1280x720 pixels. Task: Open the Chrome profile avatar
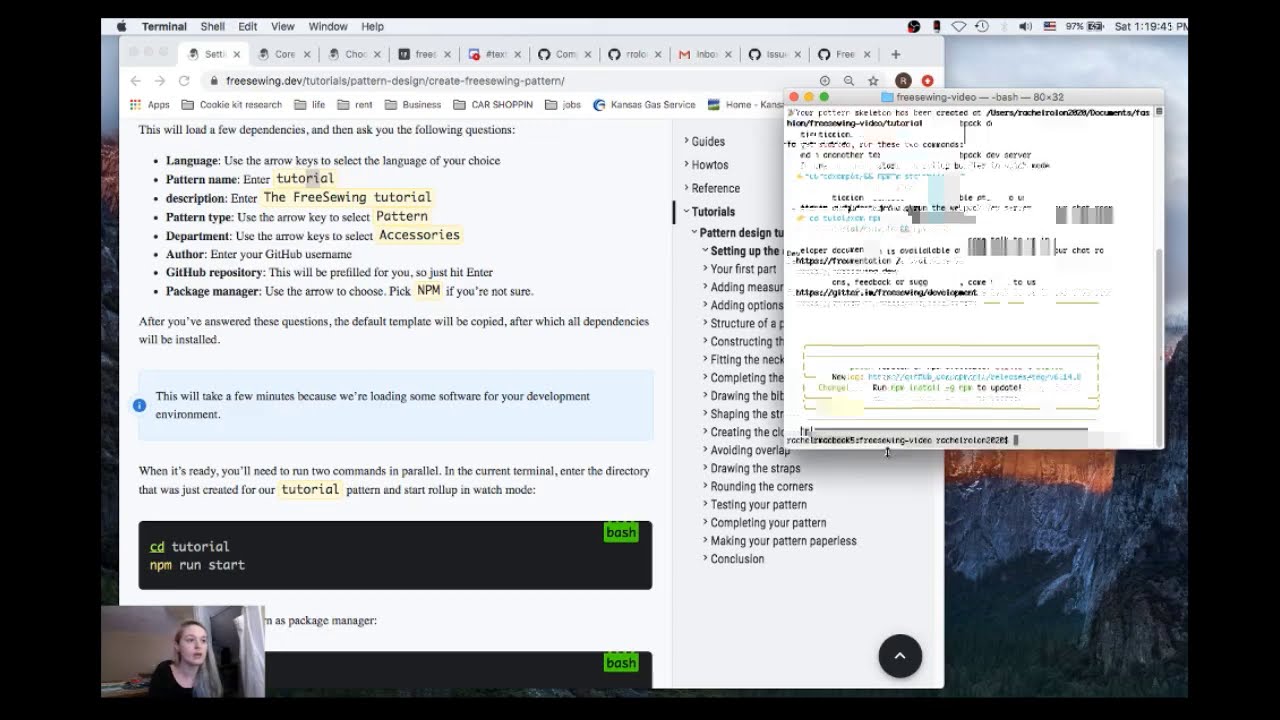903,81
